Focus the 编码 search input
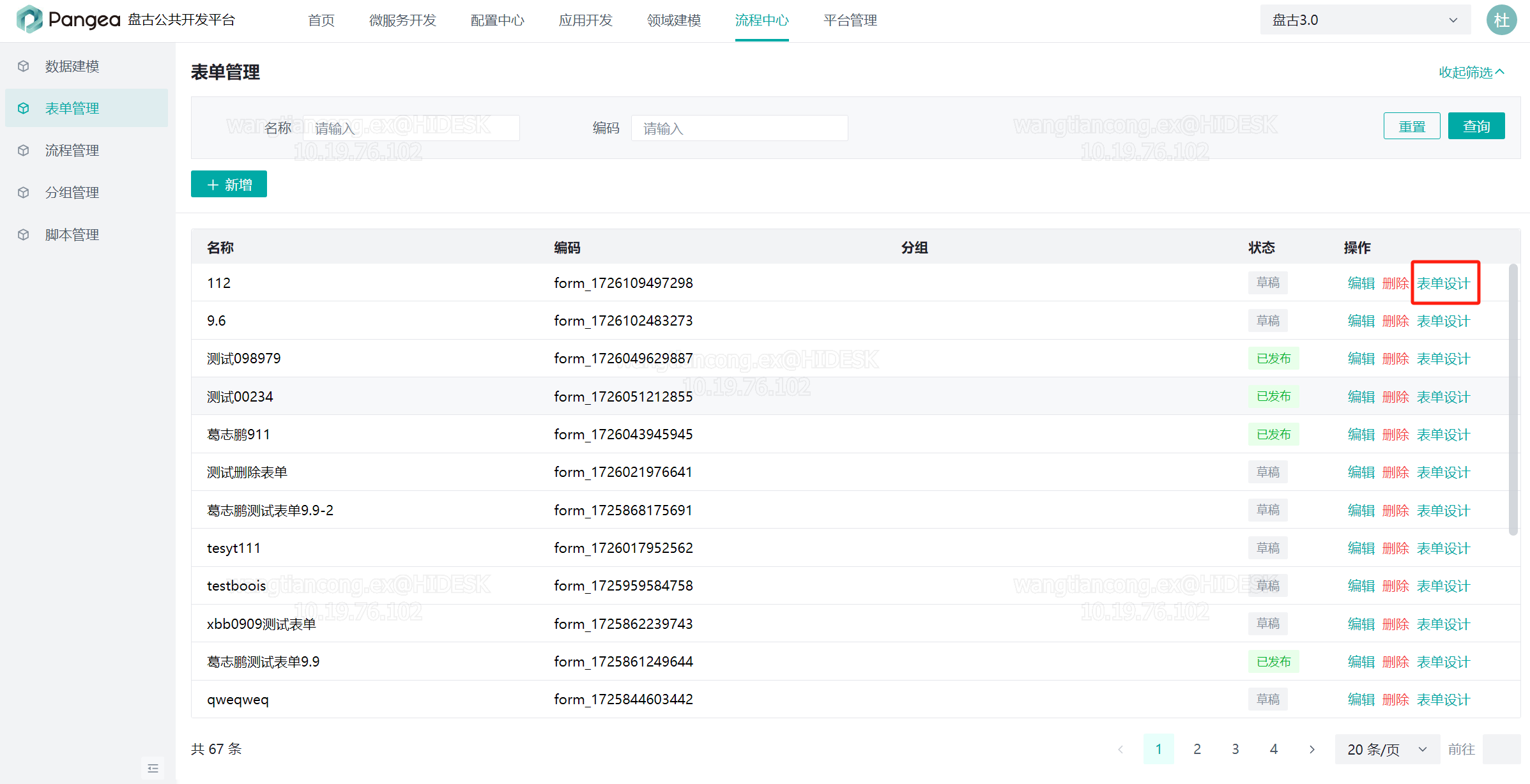 pyautogui.click(x=740, y=128)
